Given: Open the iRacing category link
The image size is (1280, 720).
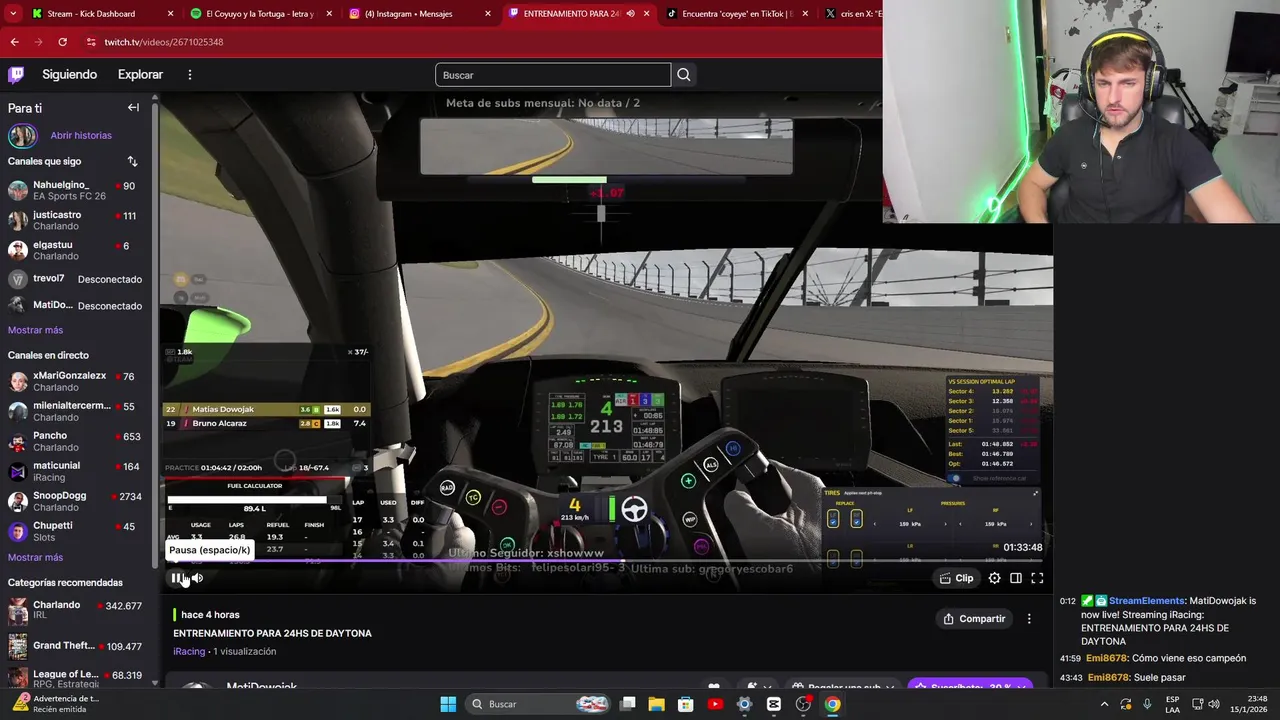Looking at the screenshot, I should [x=189, y=651].
